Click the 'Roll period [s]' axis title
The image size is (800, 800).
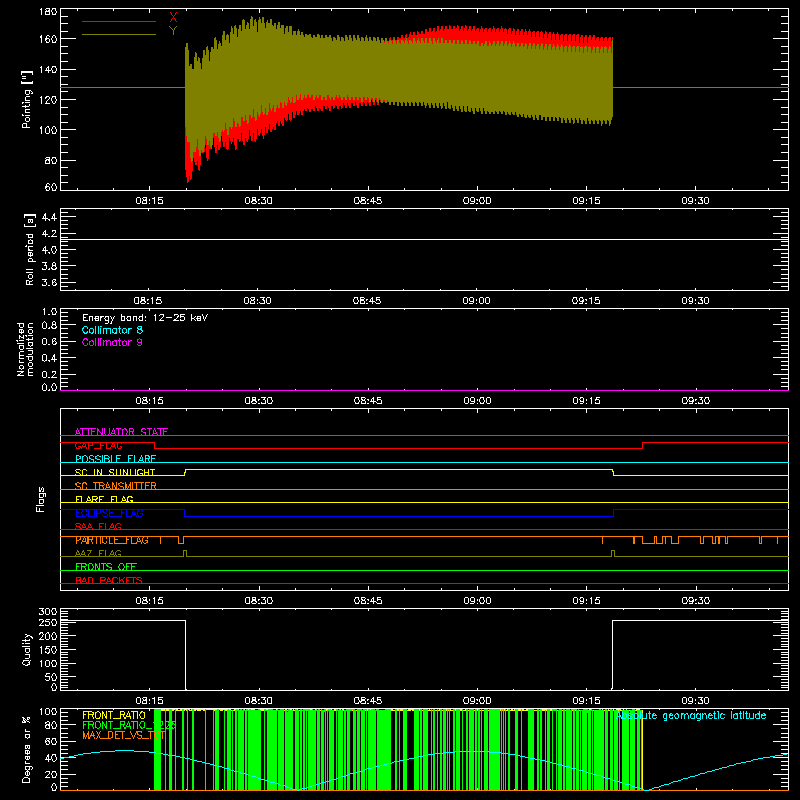tap(30, 249)
